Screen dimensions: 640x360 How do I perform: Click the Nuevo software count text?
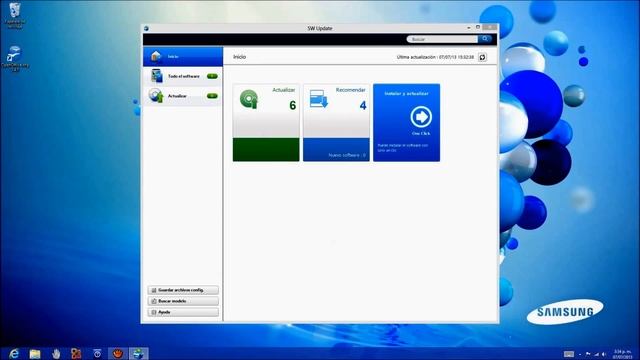(x=347, y=155)
